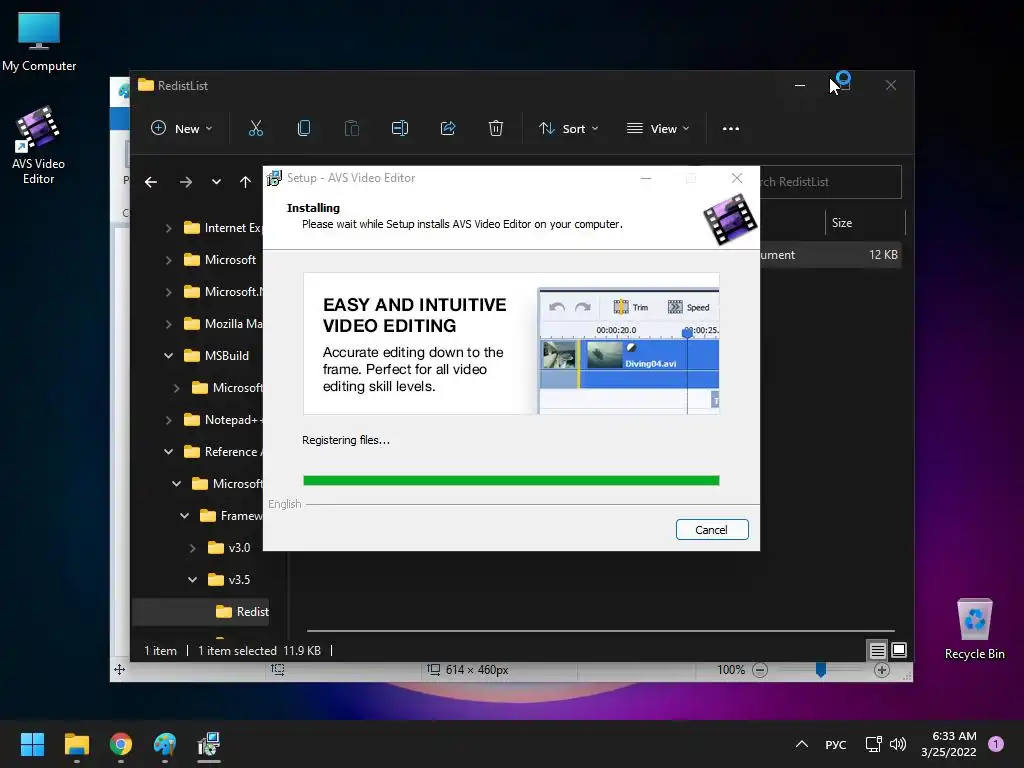Open the clock showing 6:33 AM
Image resolution: width=1024 pixels, height=768 pixels.
pos(949,744)
